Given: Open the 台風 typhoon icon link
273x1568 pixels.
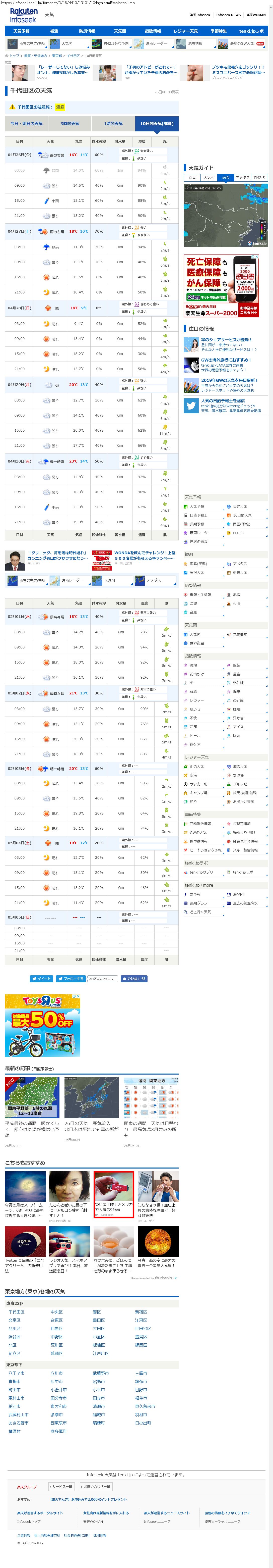Looking at the screenshot, I should coord(186,612).
